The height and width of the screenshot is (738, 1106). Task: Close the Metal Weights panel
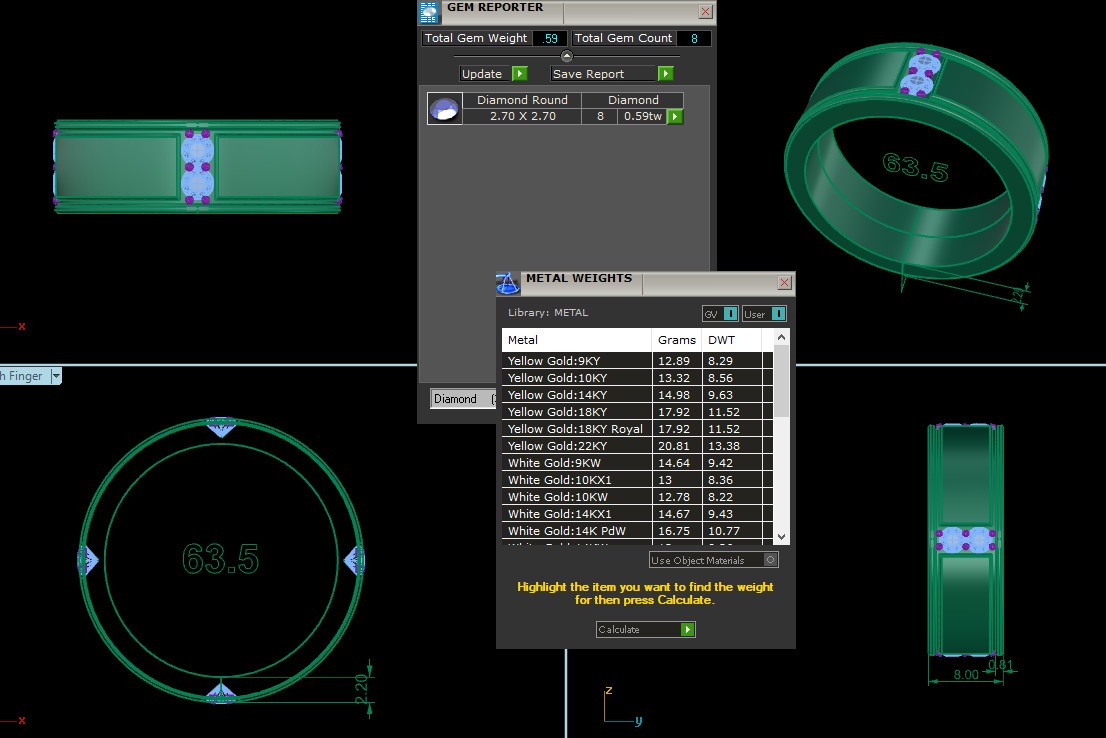point(785,283)
